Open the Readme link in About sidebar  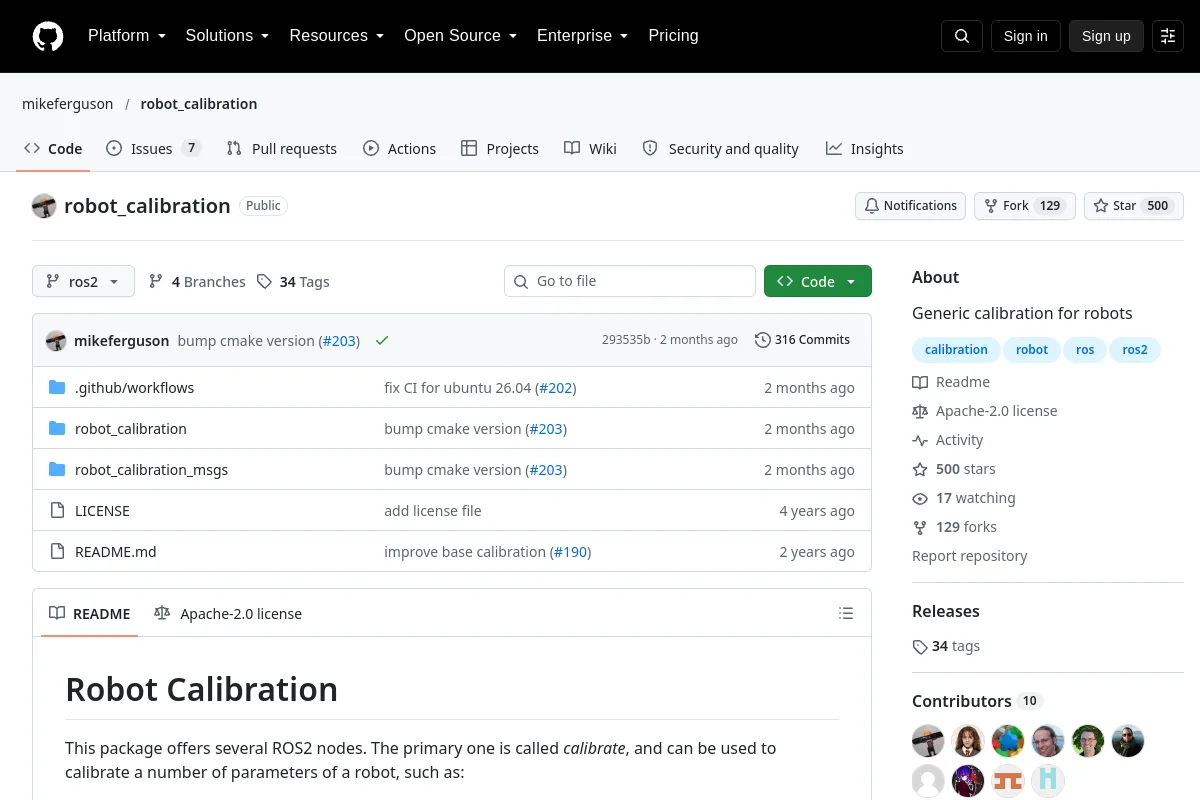951,382
